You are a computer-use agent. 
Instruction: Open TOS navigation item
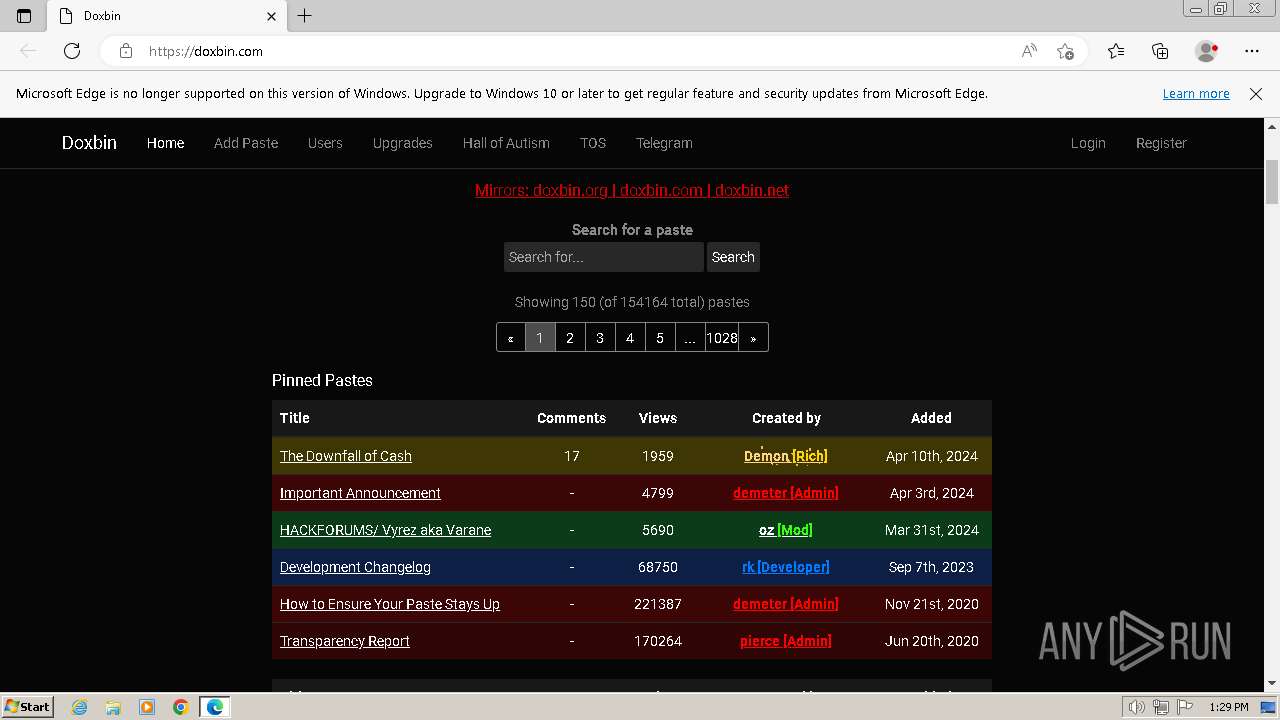[x=593, y=143]
